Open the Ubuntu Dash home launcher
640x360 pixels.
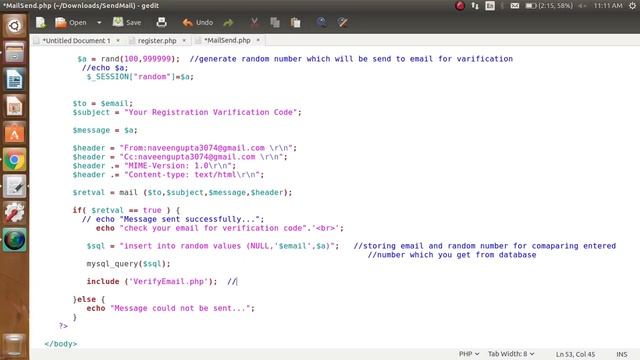pyautogui.click(x=14, y=26)
